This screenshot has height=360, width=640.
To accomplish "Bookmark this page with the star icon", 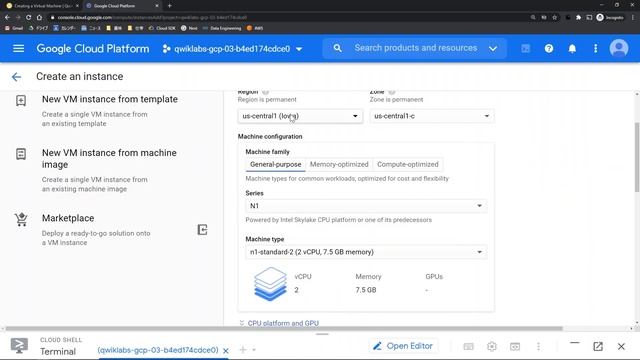I will 555,18.
